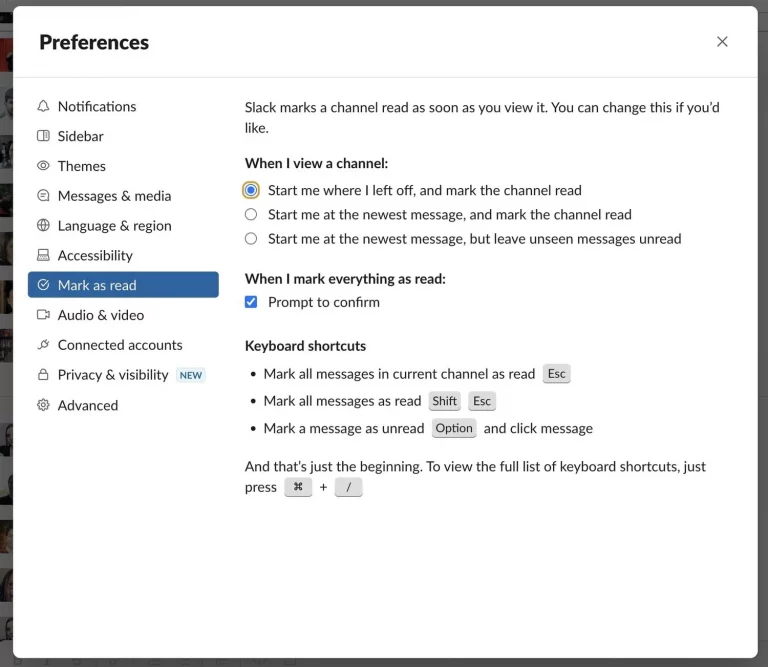
Task: Go to Privacy & visibility settings
Action: click(113, 375)
